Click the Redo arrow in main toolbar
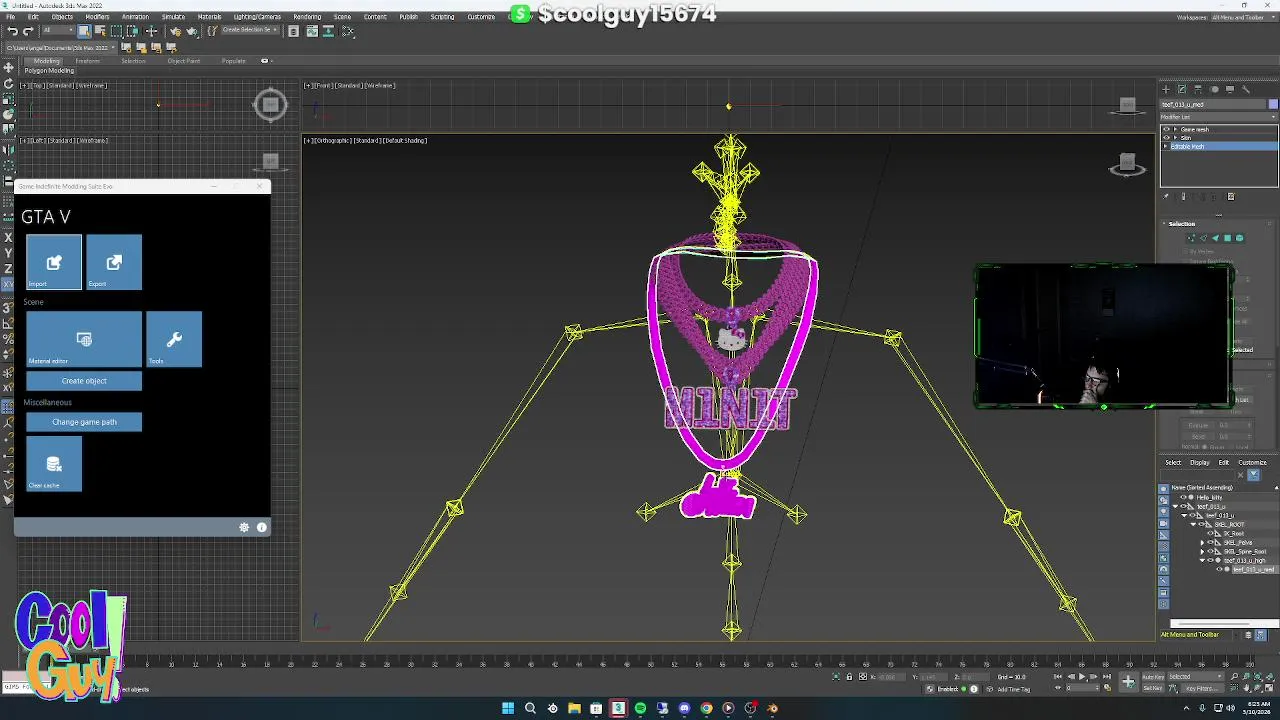 pos(28,31)
